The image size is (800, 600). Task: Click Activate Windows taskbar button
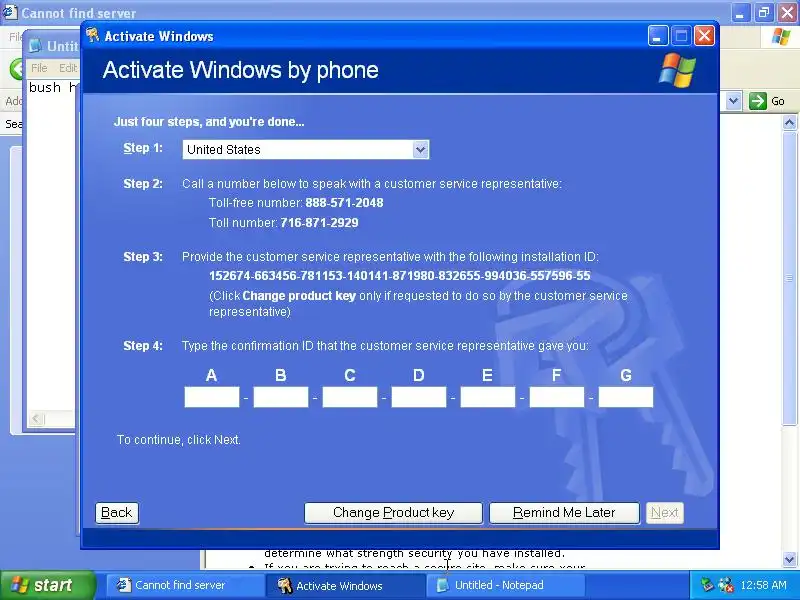[x=345, y=585]
